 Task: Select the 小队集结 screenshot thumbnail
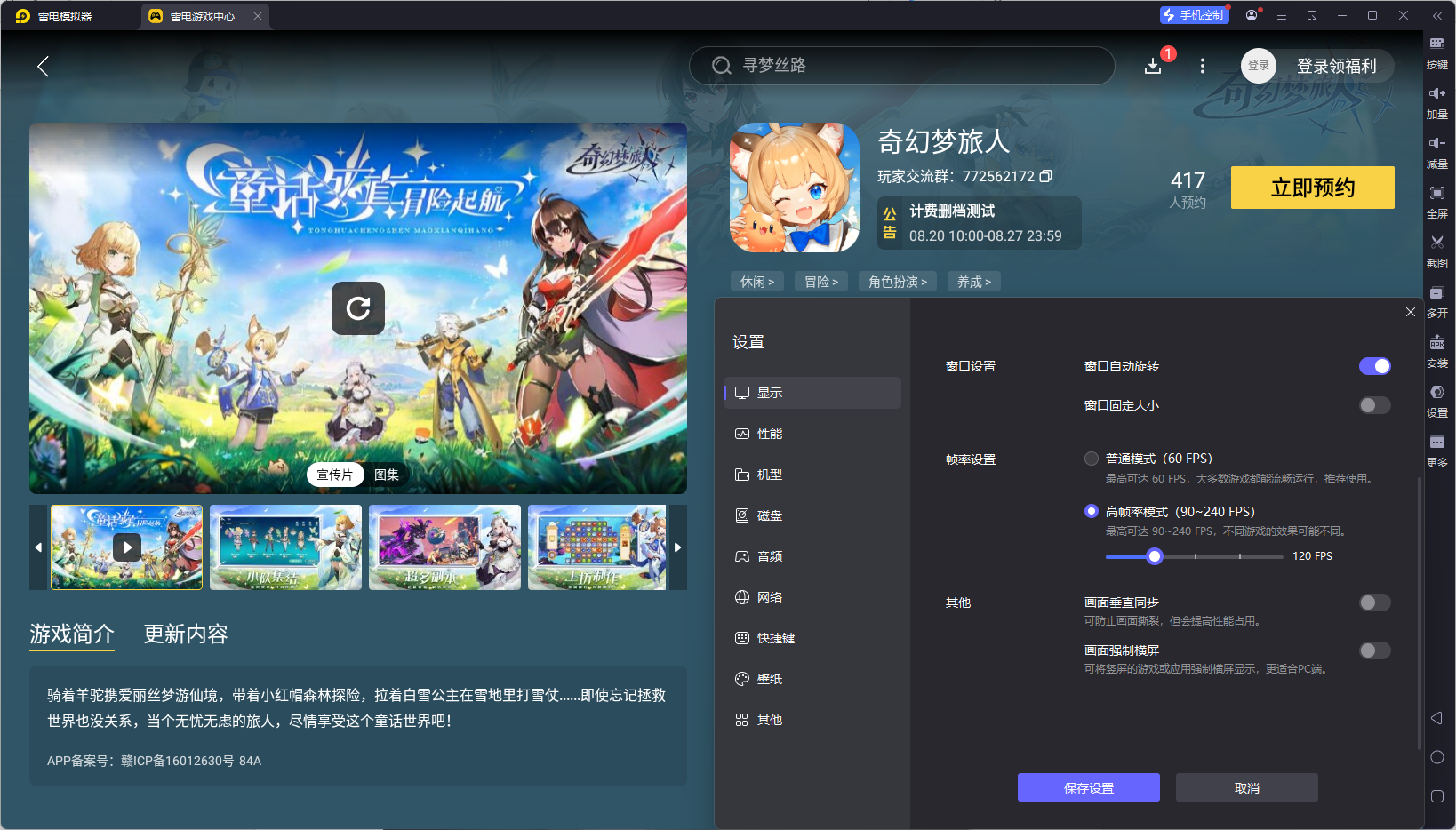click(x=285, y=547)
